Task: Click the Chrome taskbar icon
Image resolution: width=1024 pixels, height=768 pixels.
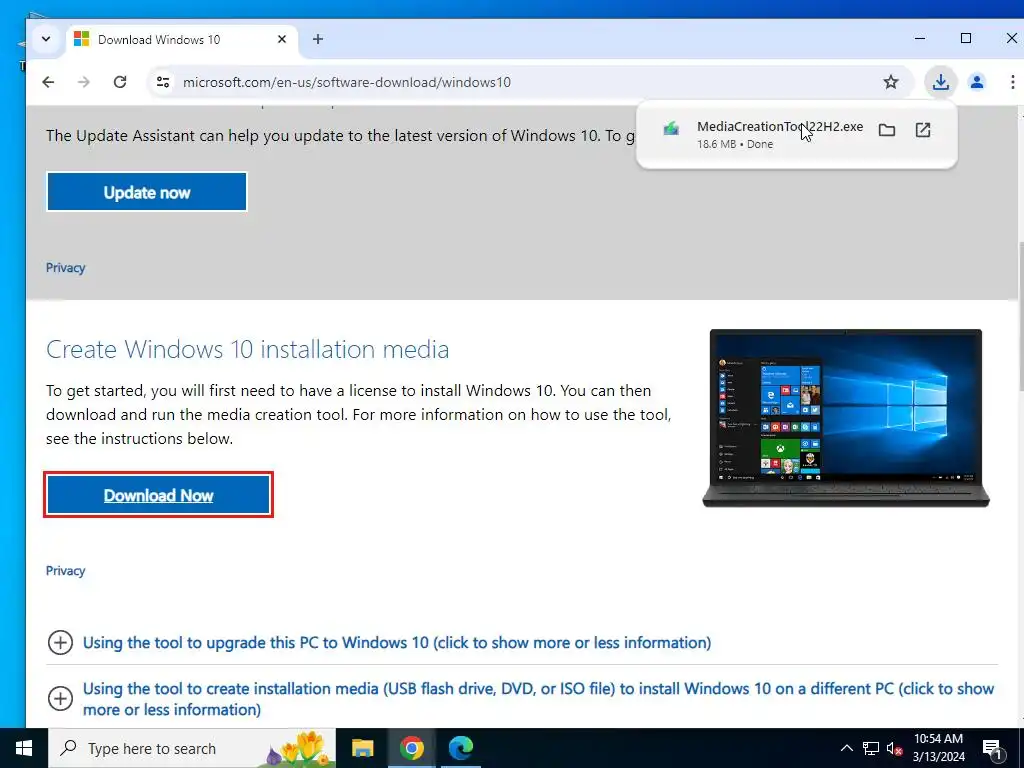Action: pos(411,748)
